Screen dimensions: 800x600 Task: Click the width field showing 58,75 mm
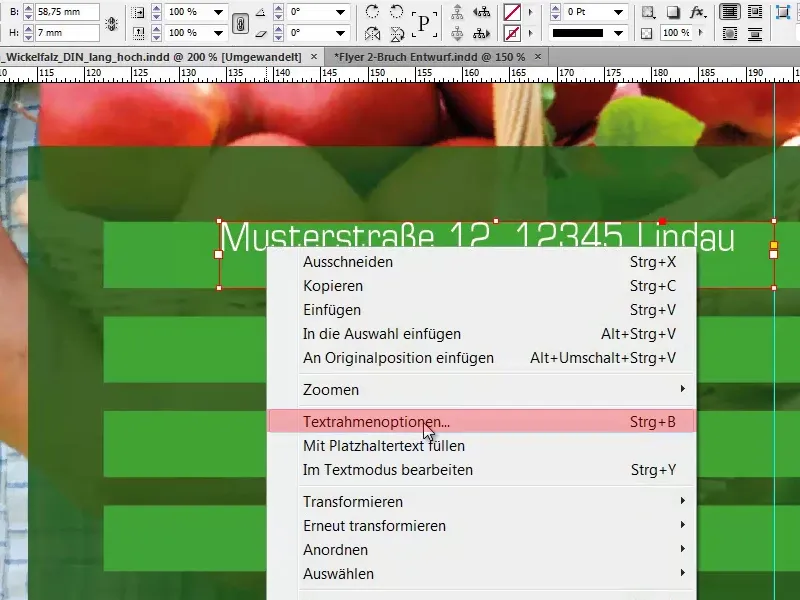pos(67,12)
